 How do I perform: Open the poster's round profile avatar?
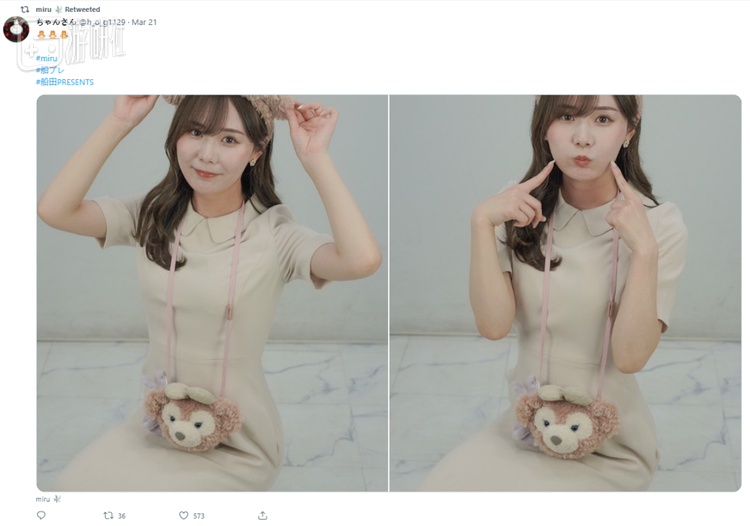pos(16,29)
